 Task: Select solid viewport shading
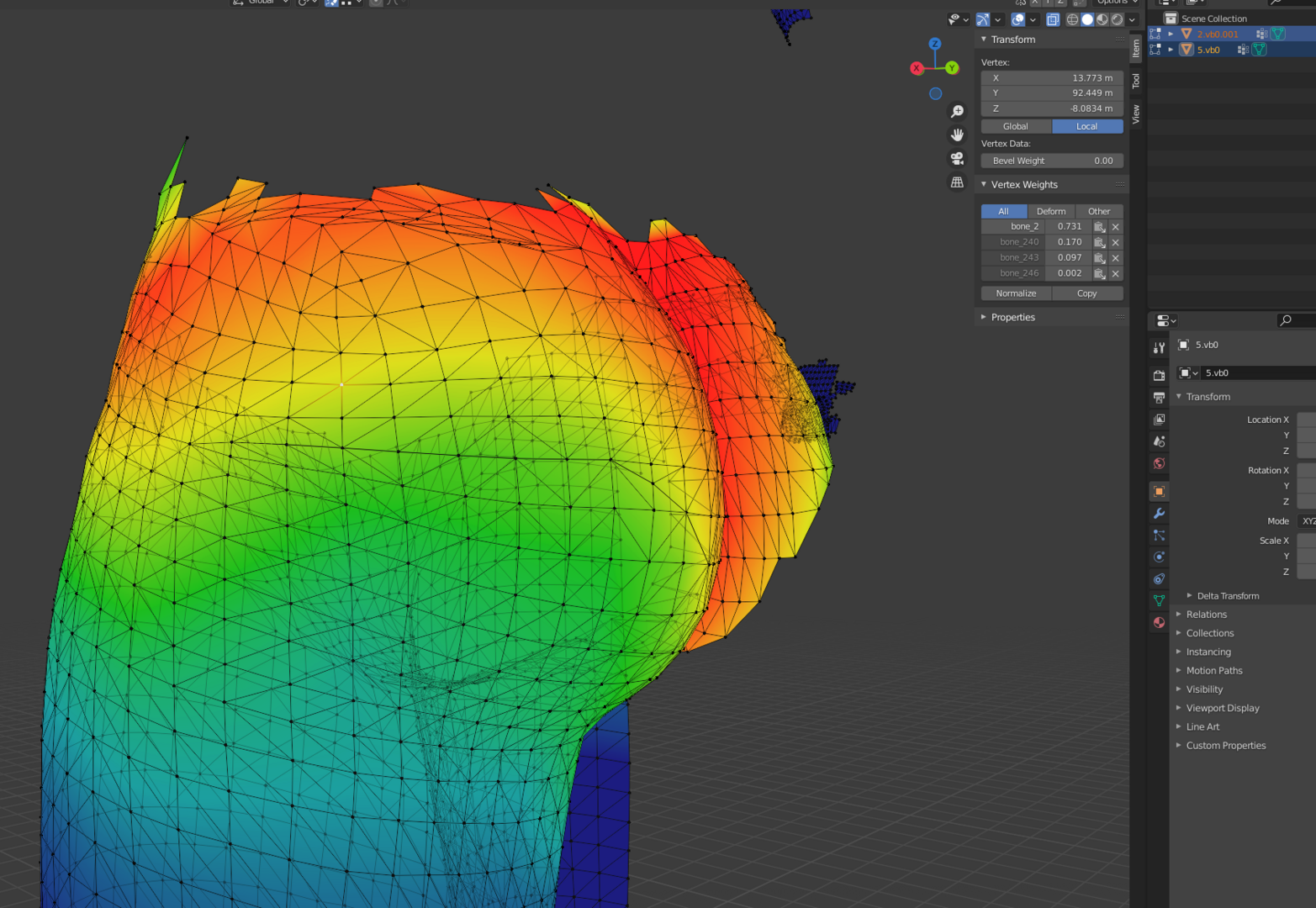click(1087, 19)
